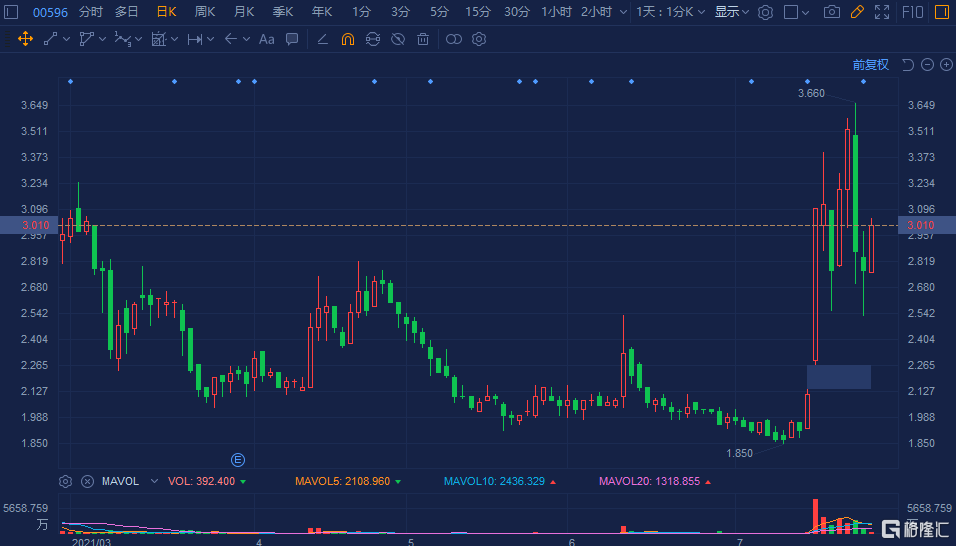This screenshot has height=546, width=956.
Task: Open the F10 company info button
Action: [x=914, y=12]
